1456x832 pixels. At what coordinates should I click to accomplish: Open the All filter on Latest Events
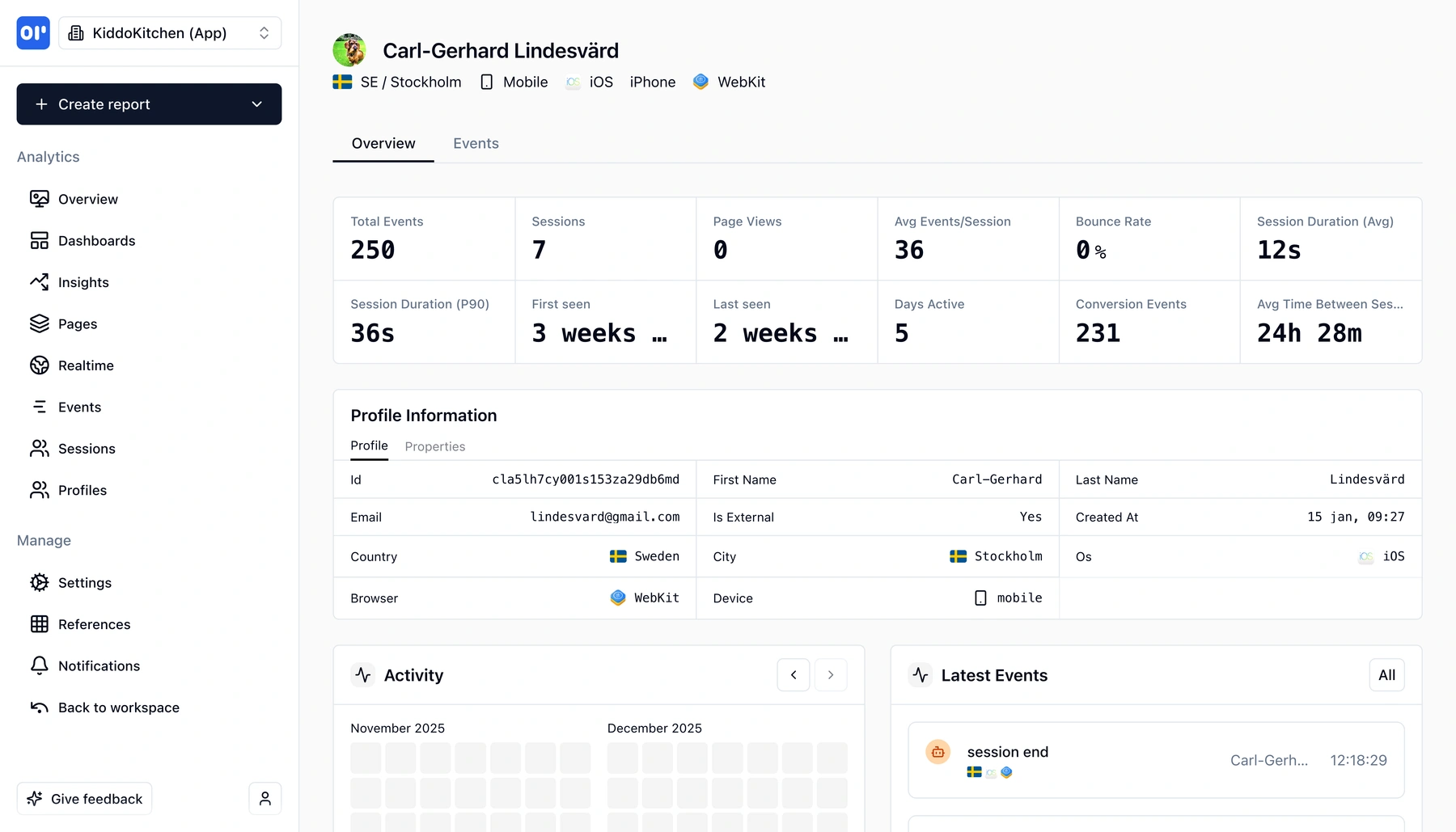click(1386, 674)
